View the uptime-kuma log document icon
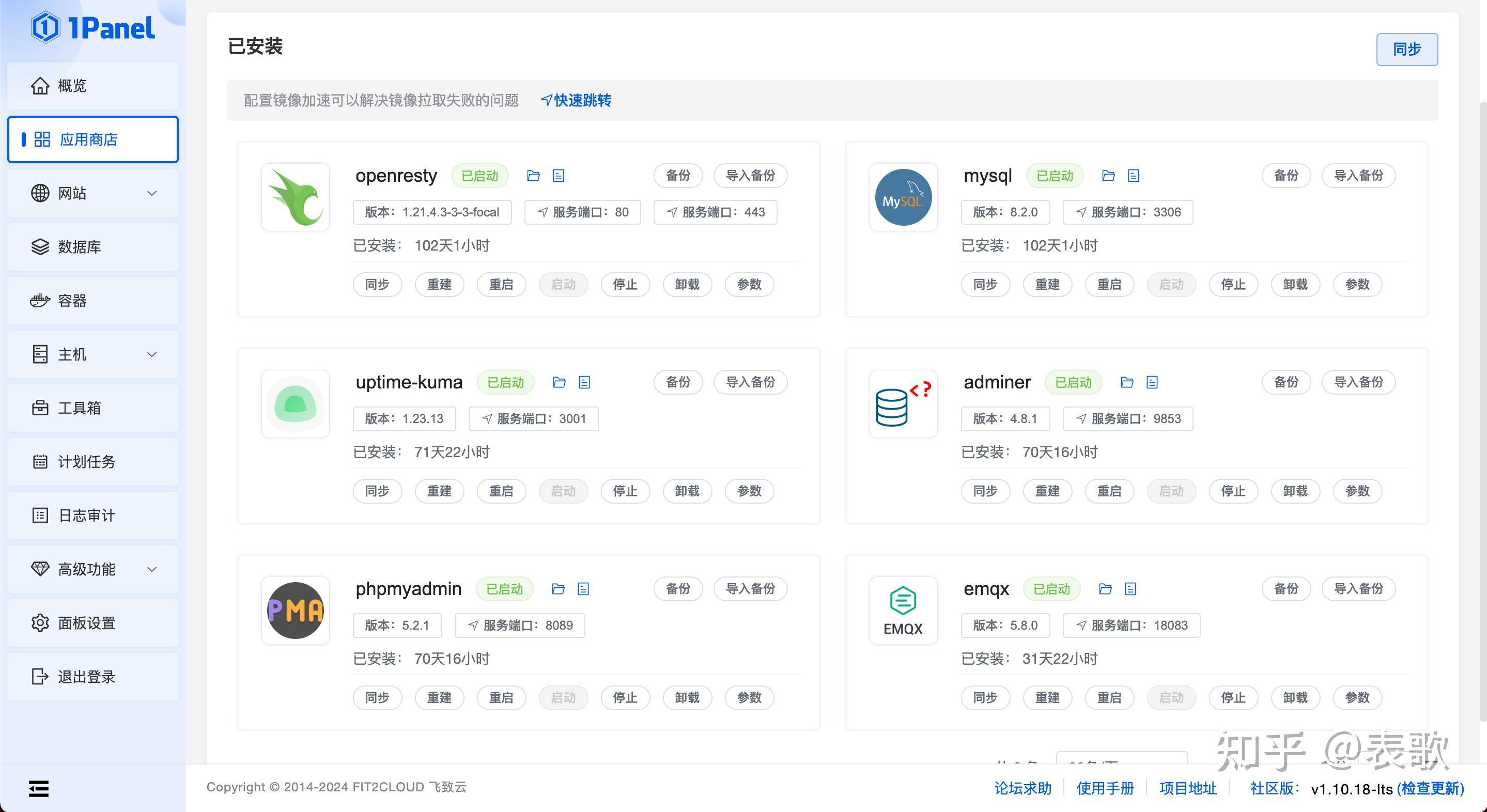The width and height of the screenshot is (1487, 812). tap(584, 382)
